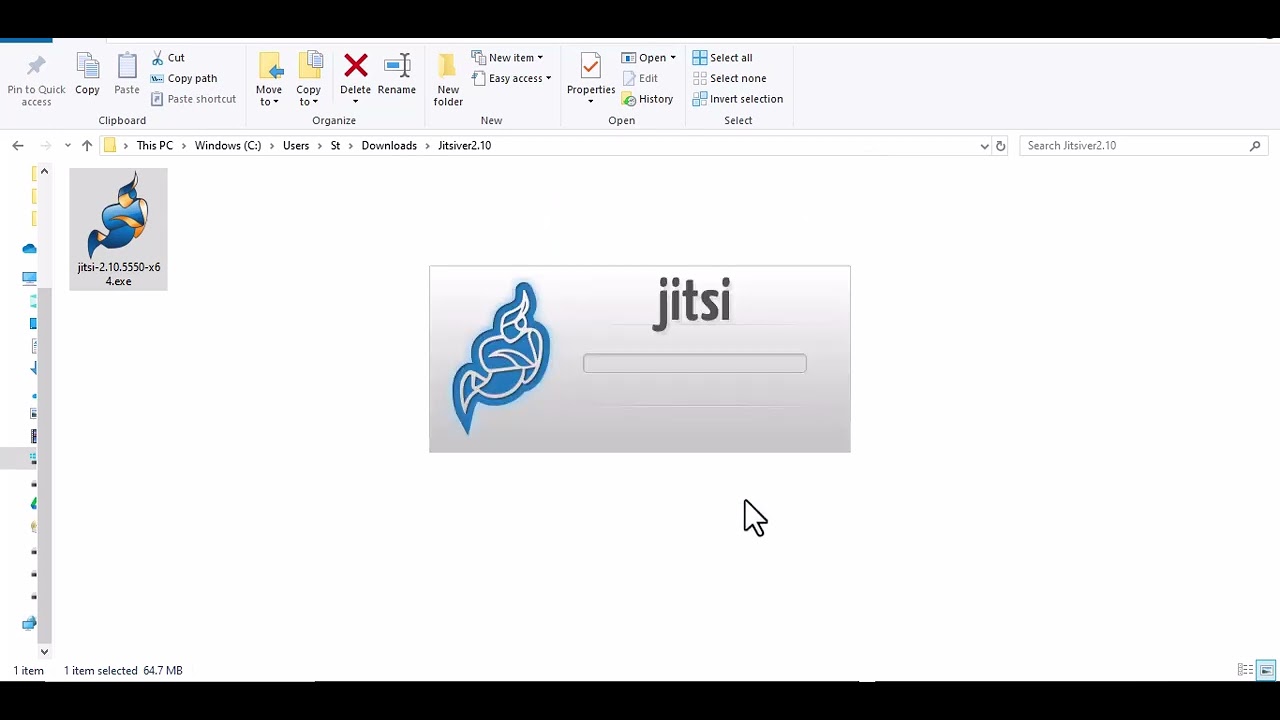Image resolution: width=1280 pixels, height=720 pixels.
Task: View file History
Action: pos(647,99)
